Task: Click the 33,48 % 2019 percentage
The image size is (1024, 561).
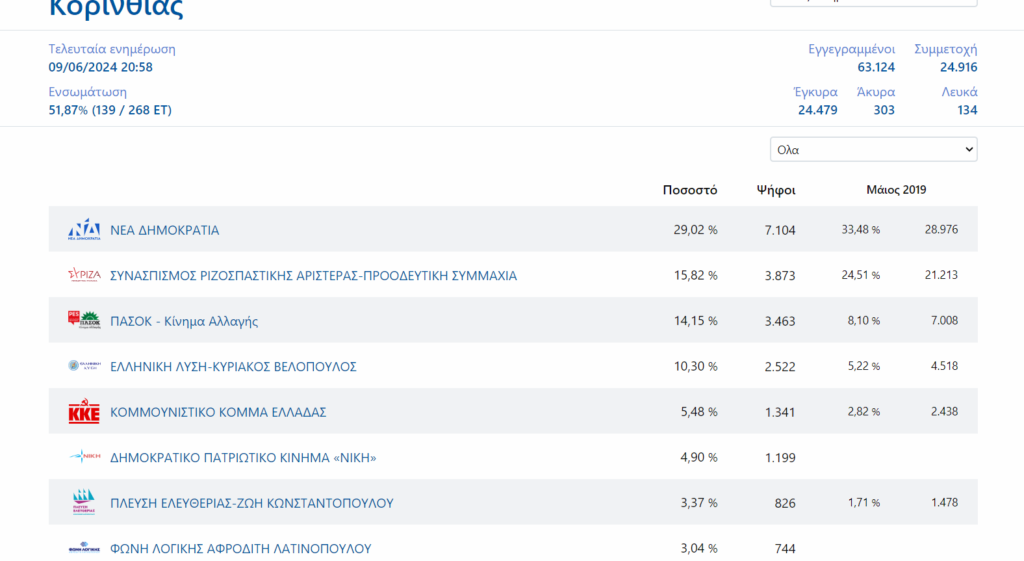Action: [861, 229]
